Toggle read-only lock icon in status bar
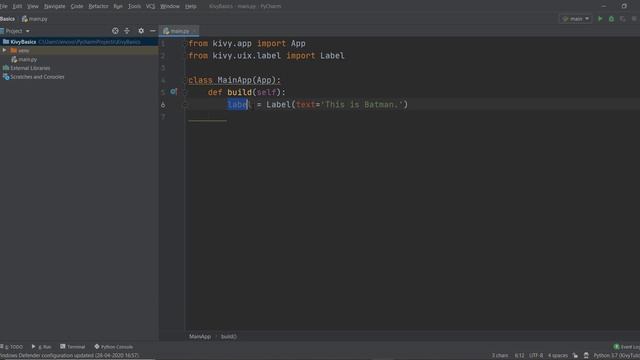The width and height of the screenshot is (640, 360). 575,356
